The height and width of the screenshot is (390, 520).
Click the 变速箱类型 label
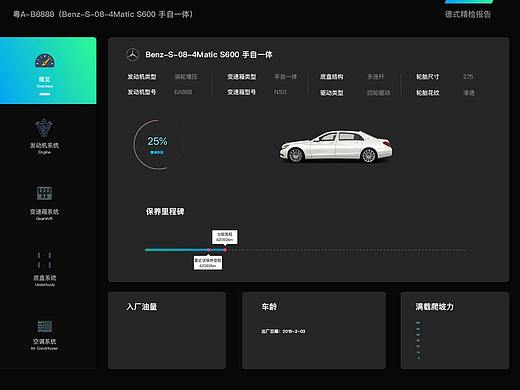coord(242,77)
